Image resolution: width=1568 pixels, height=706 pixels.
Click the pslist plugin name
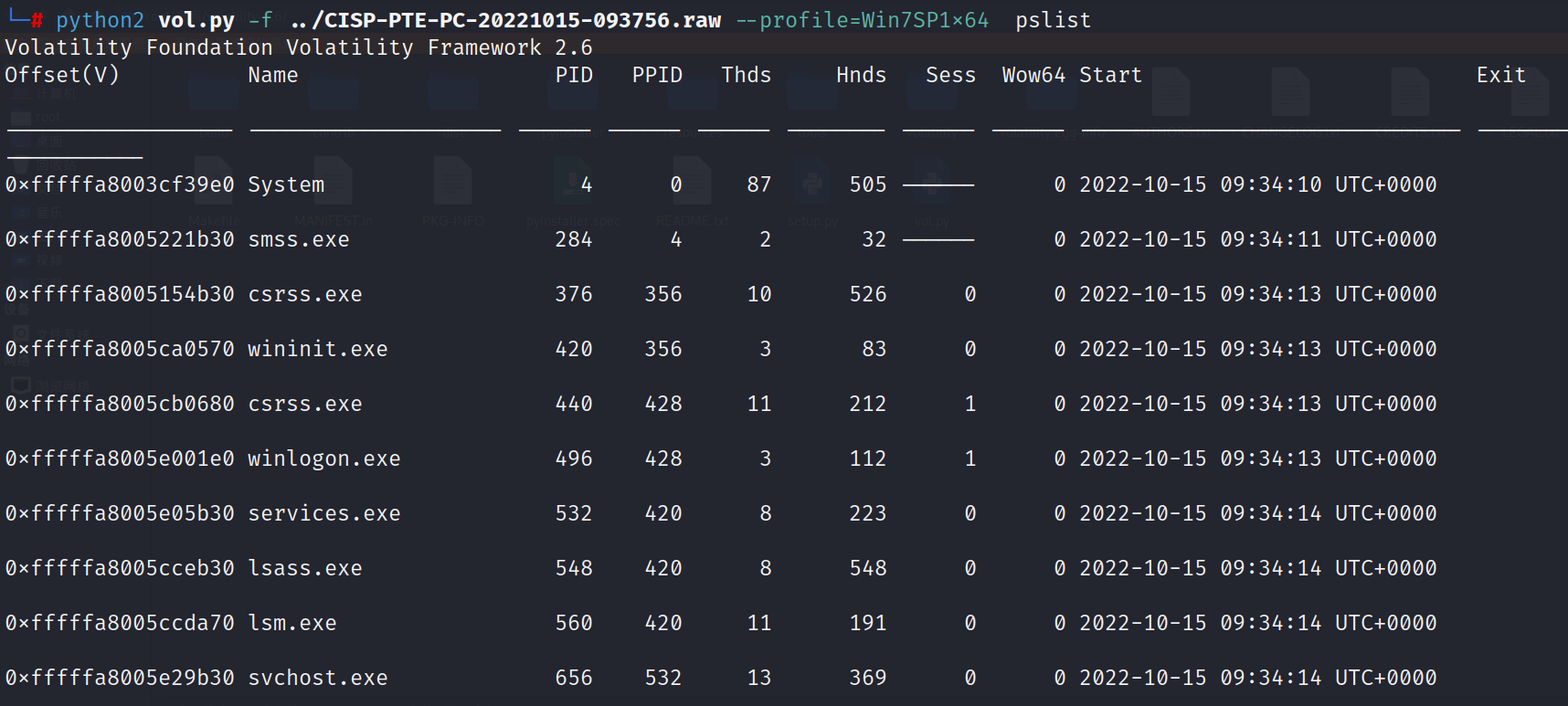pos(1054,20)
